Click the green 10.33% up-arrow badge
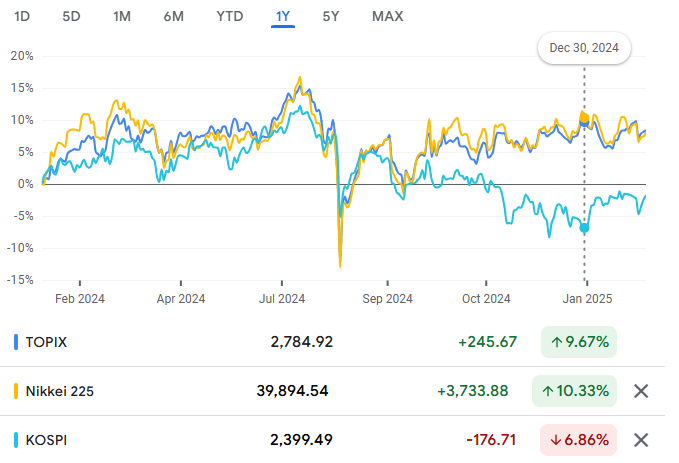This screenshot has height=463, width=679. click(576, 391)
